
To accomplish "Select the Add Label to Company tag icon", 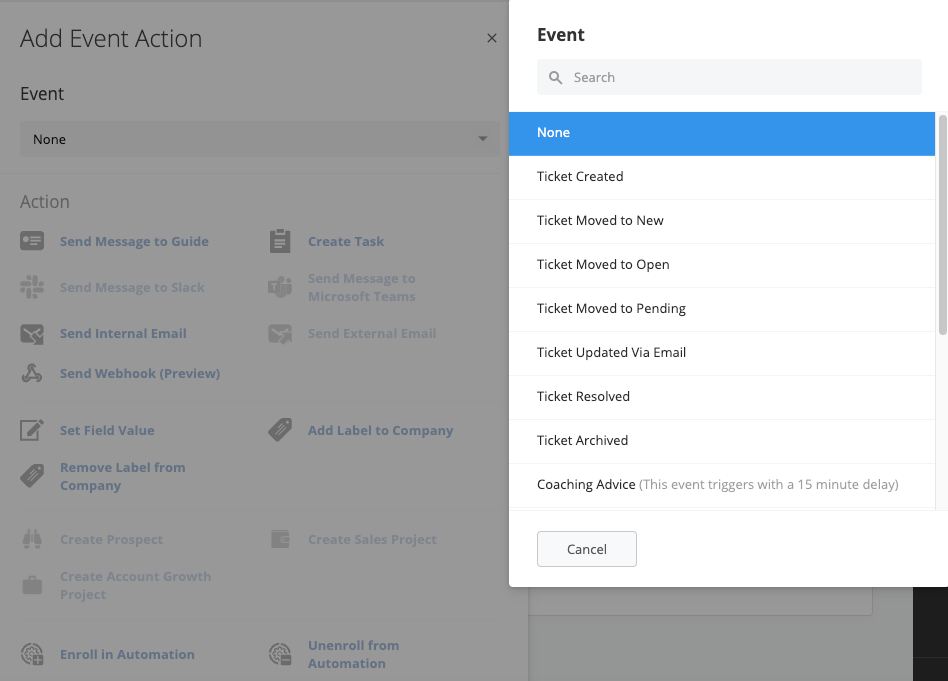I will pos(280,430).
